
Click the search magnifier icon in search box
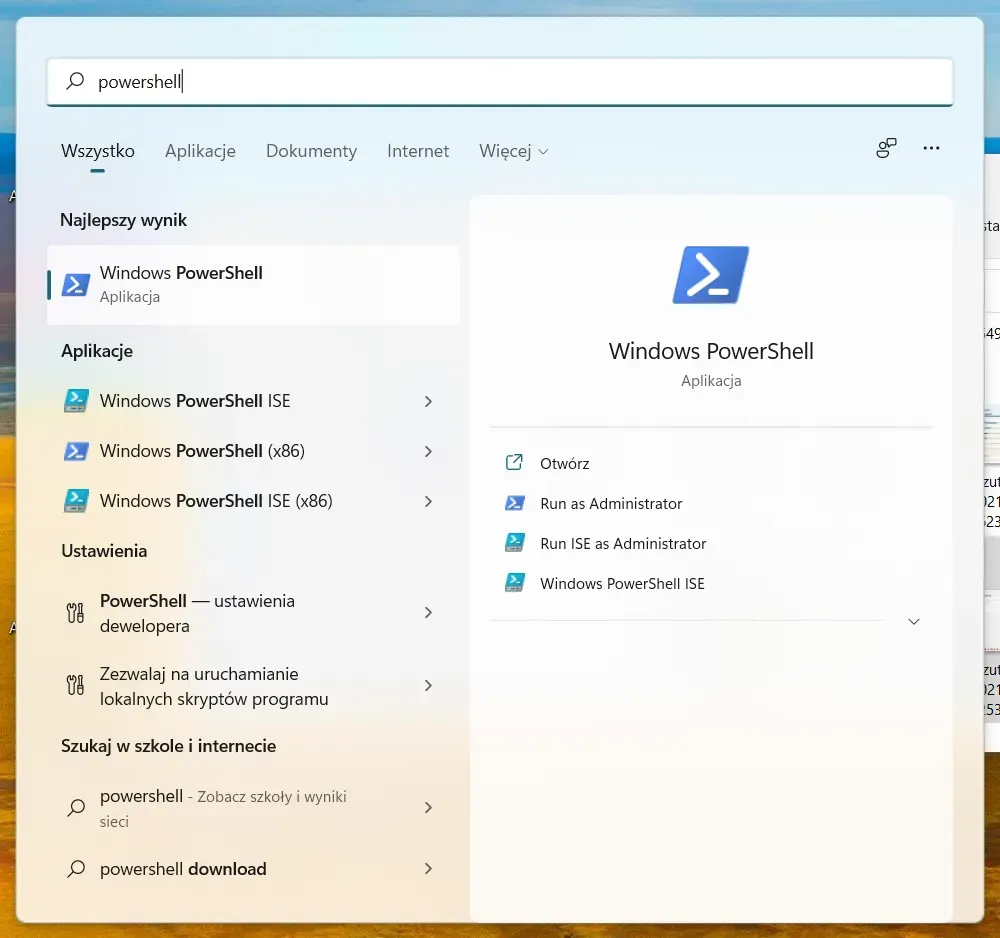coord(75,81)
